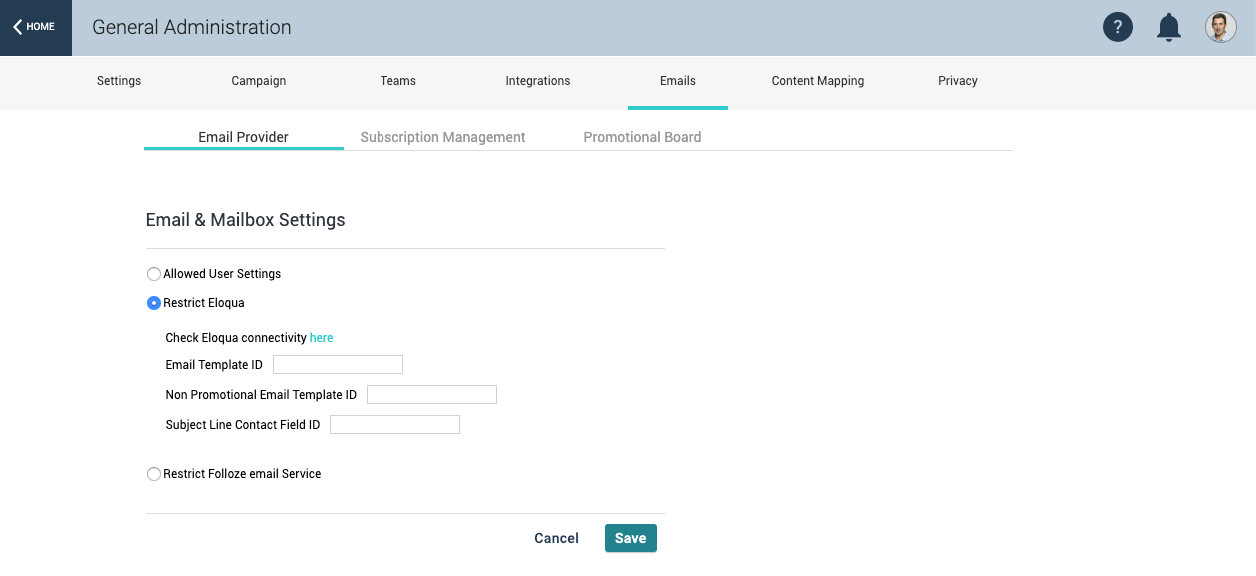
Task: Go back using the Home button
Action: (35, 27)
